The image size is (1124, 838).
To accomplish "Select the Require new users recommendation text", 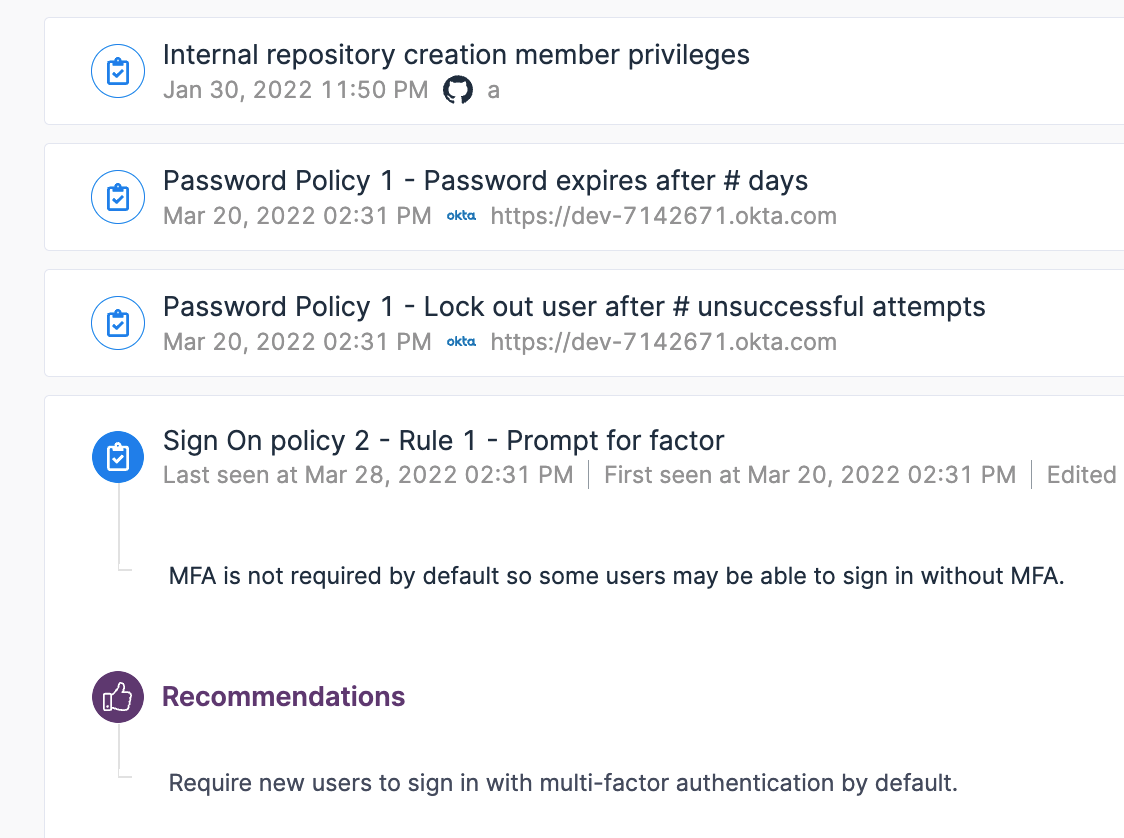I will pyautogui.click(x=563, y=783).
